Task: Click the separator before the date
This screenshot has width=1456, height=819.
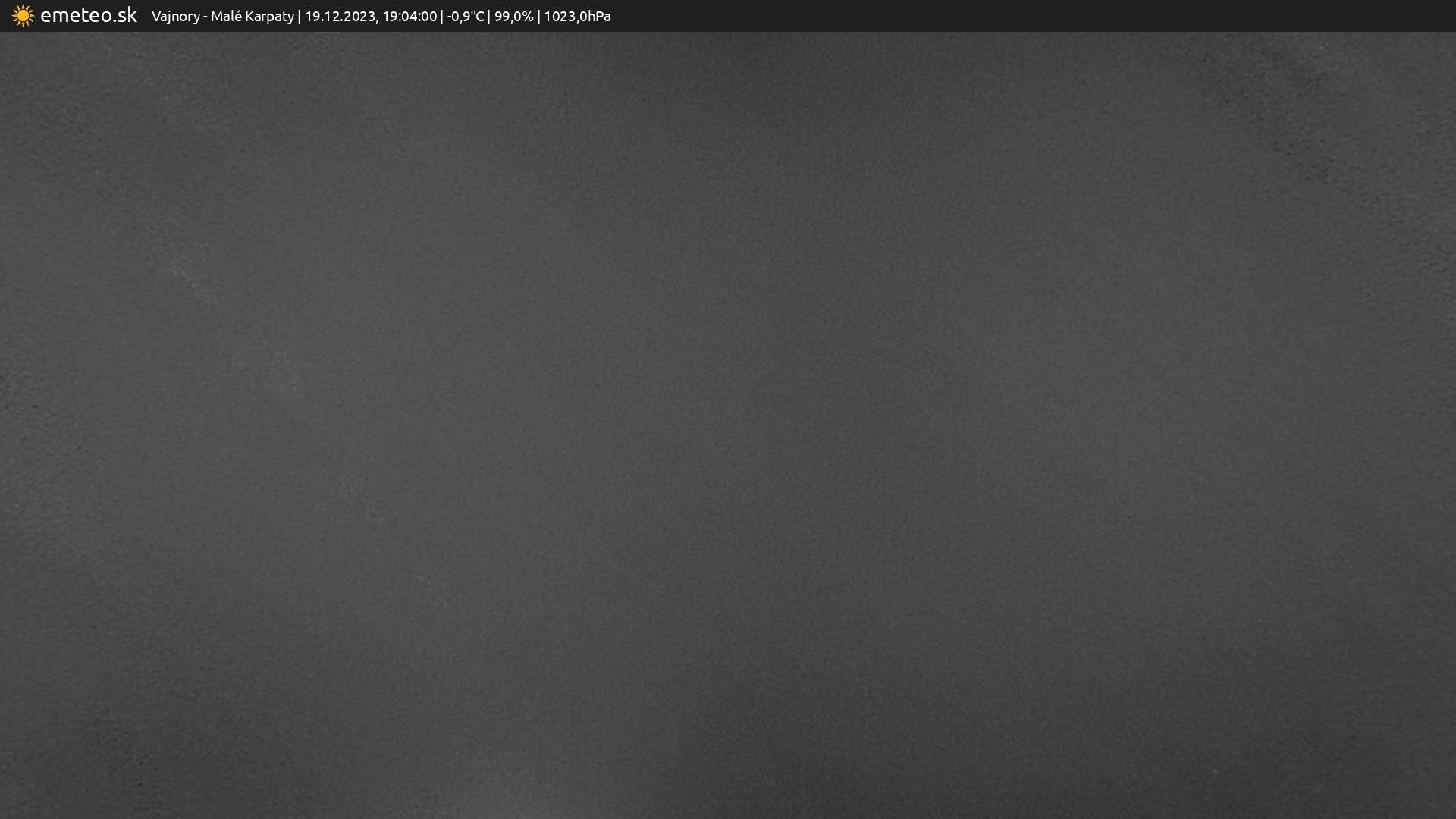Action: 300,17
